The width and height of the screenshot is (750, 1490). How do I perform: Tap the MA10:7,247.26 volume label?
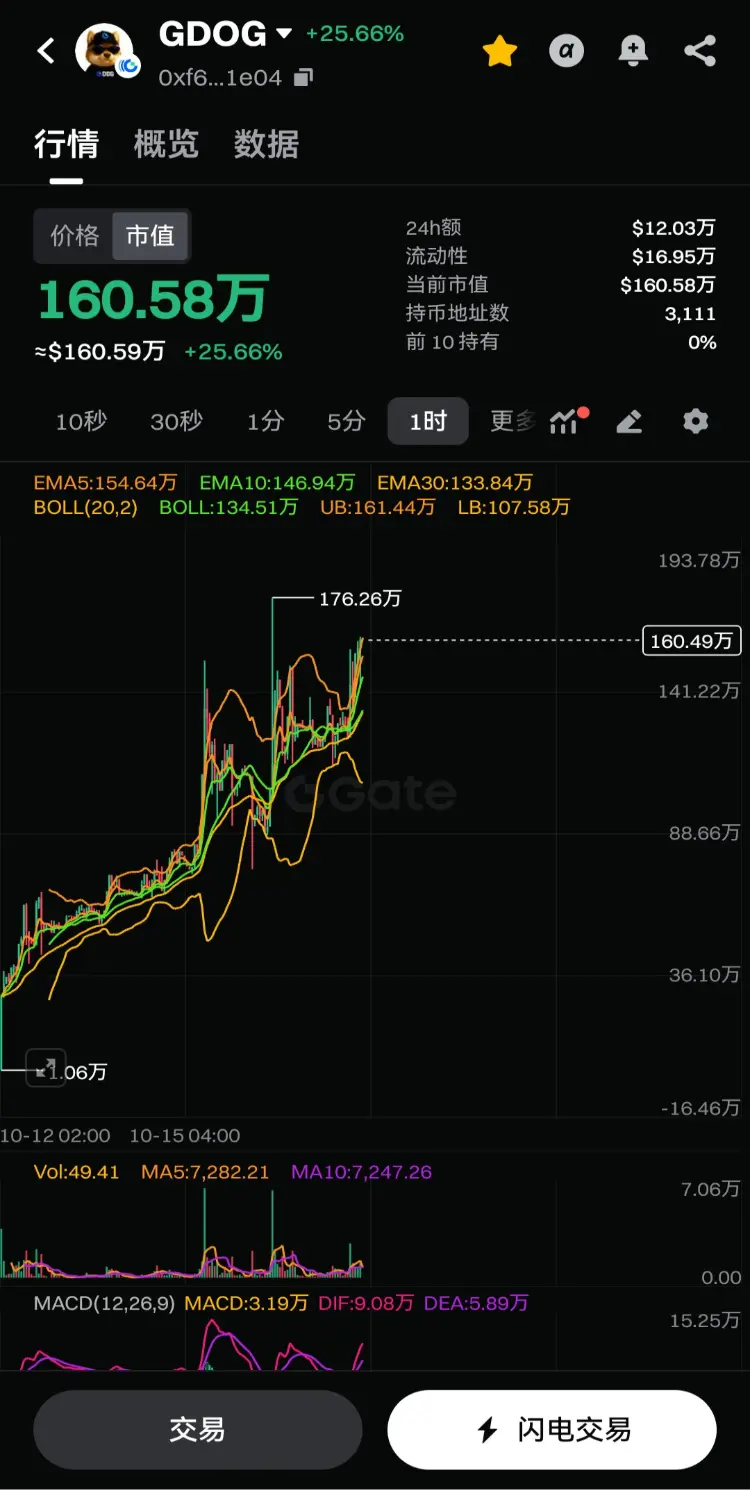click(x=362, y=1172)
